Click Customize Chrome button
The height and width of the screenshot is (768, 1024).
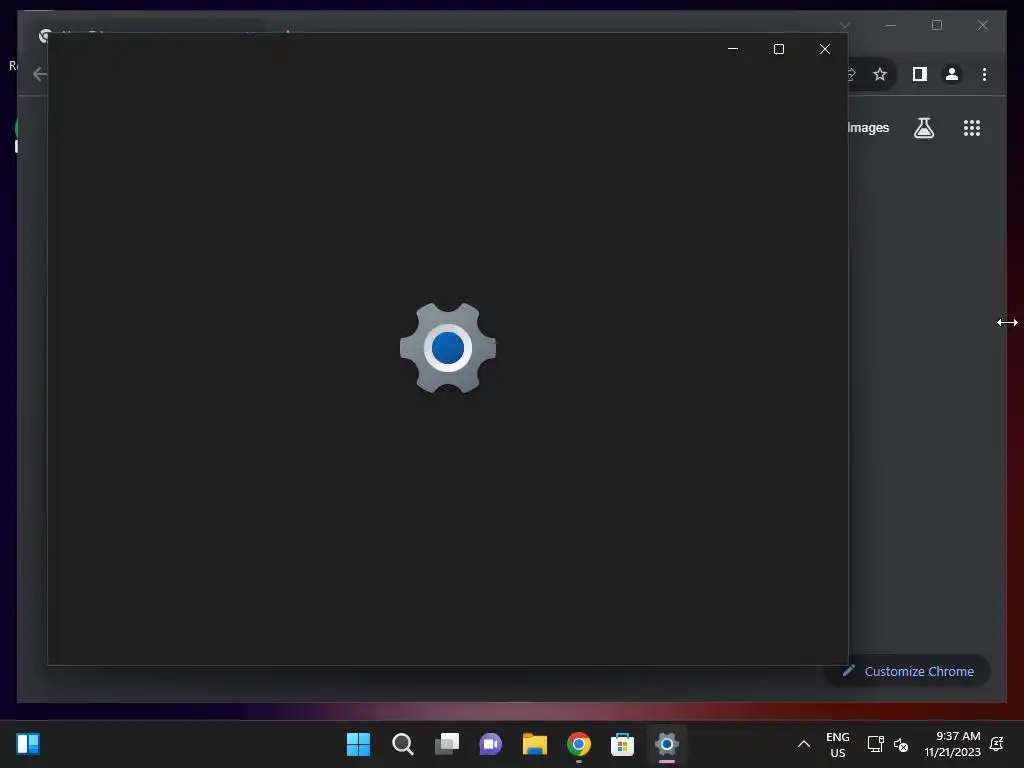[908, 671]
